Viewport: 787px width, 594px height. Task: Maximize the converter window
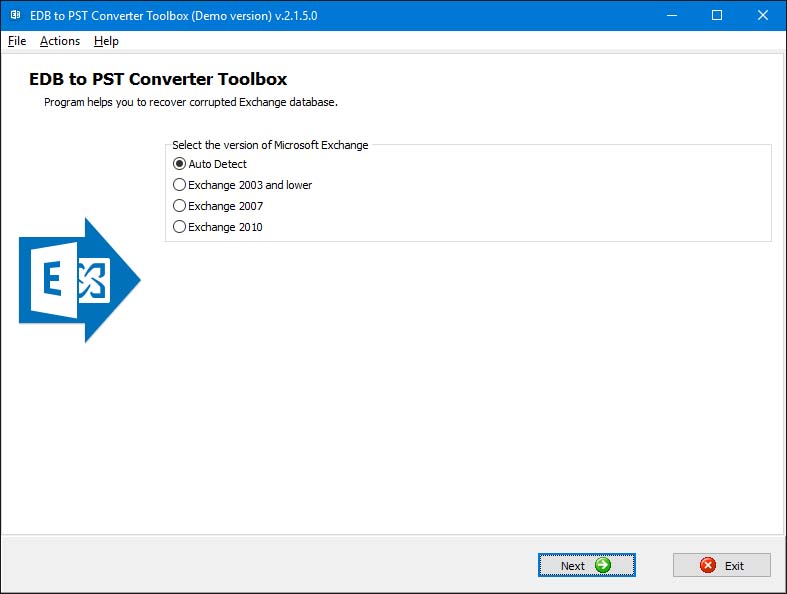717,15
